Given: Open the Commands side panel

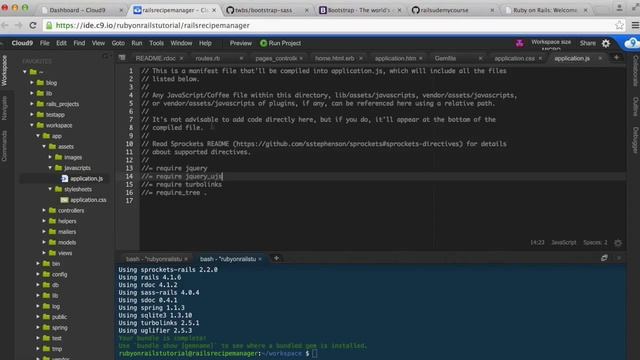Looking at the screenshot, I should 4,146.
